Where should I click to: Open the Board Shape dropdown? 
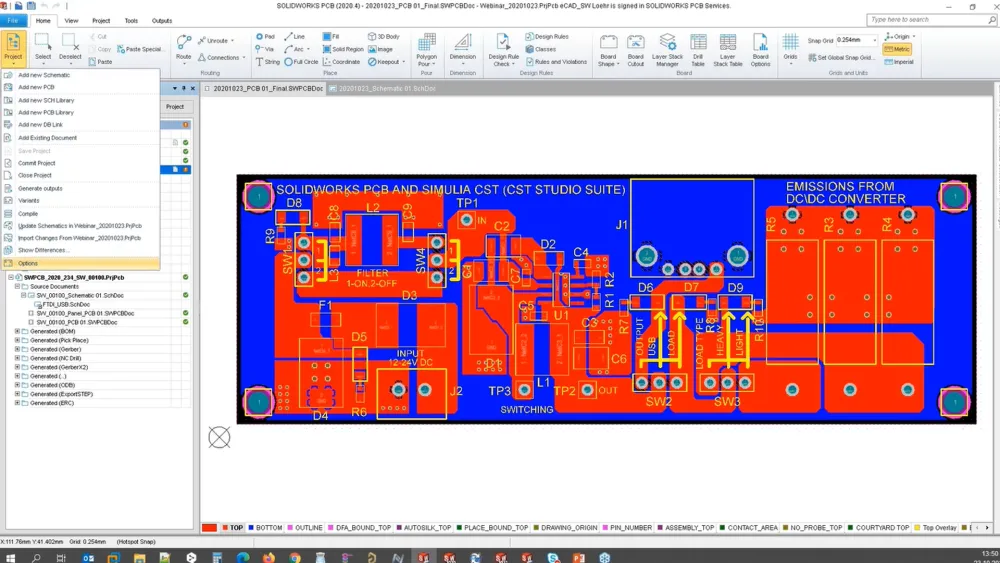click(x=608, y=50)
